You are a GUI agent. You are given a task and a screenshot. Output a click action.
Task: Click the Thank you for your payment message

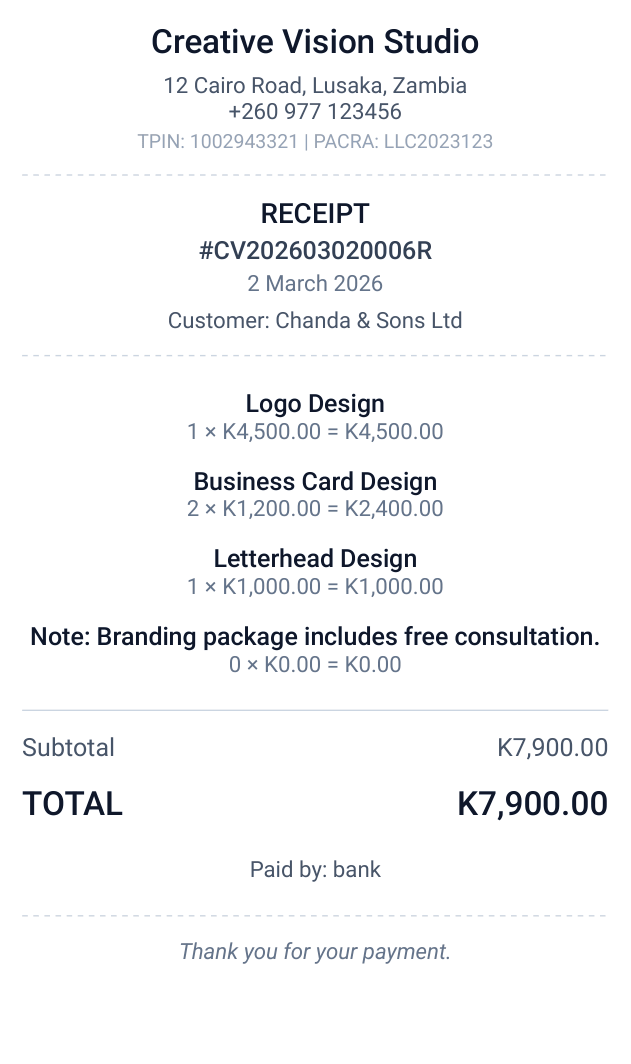pyautogui.click(x=315, y=952)
